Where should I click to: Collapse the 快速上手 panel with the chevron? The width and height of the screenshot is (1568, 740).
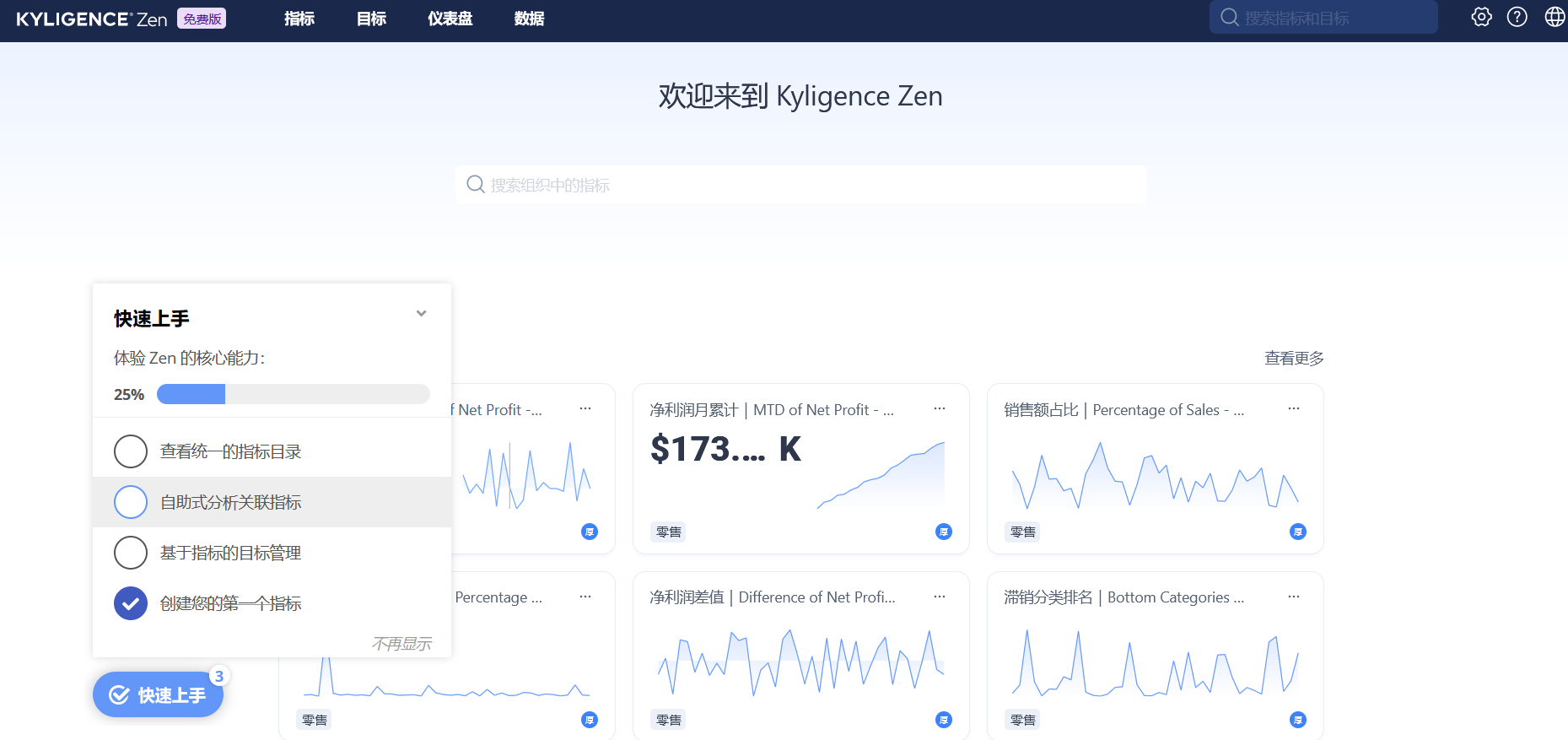tap(422, 314)
